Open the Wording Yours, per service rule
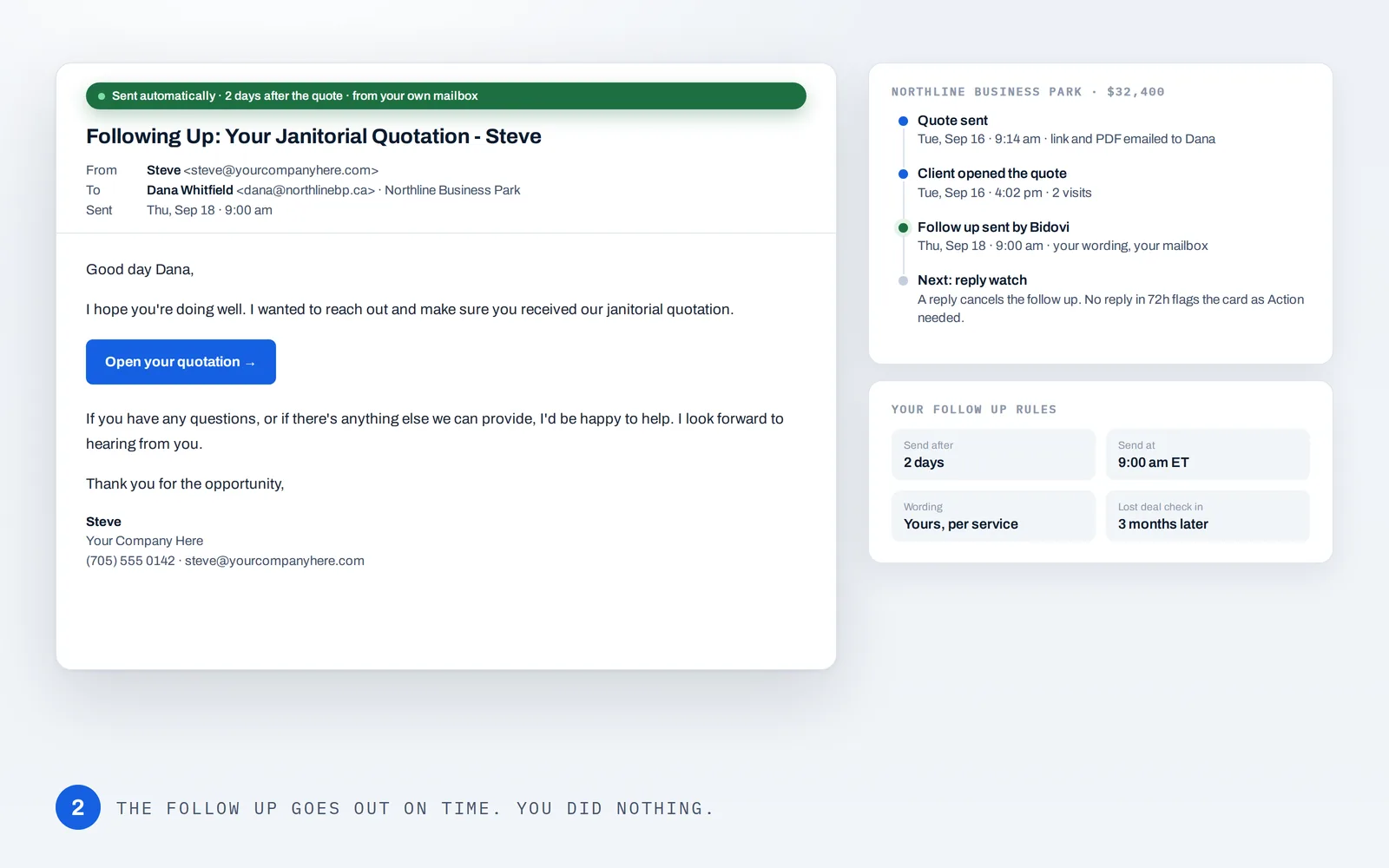The image size is (1389, 868). [993, 516]
